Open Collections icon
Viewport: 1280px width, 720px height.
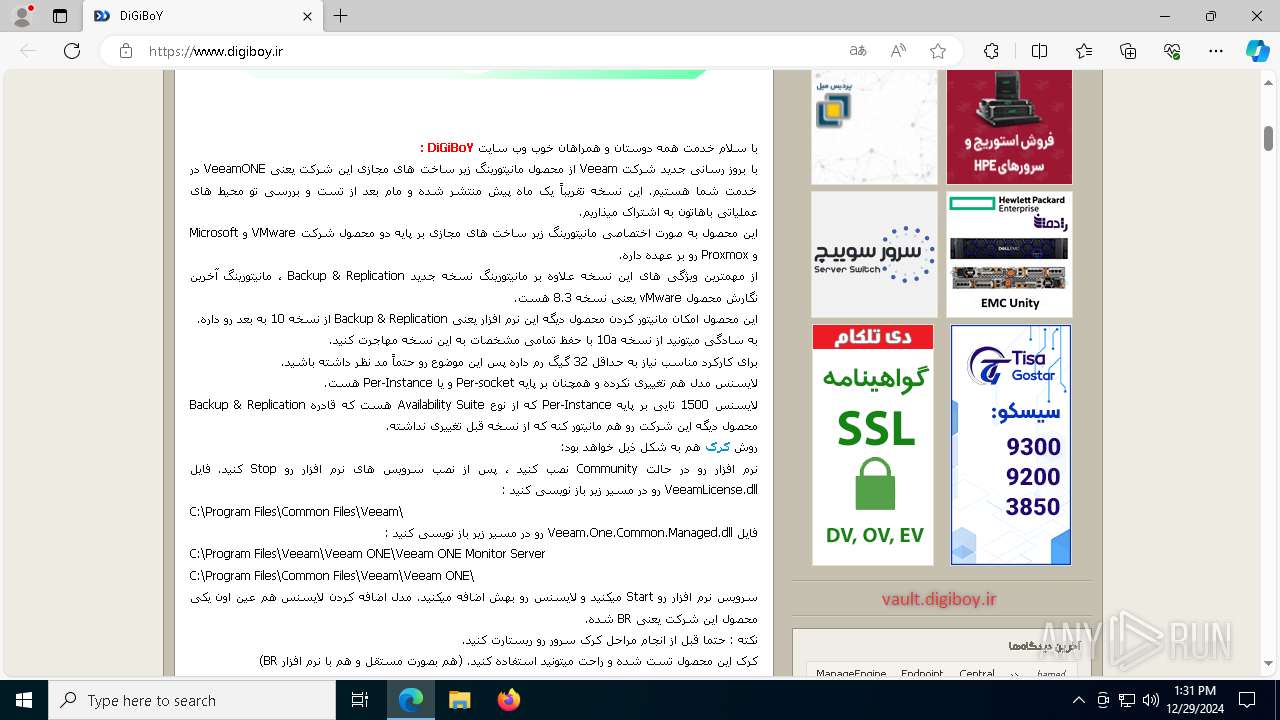[1128, 51]
